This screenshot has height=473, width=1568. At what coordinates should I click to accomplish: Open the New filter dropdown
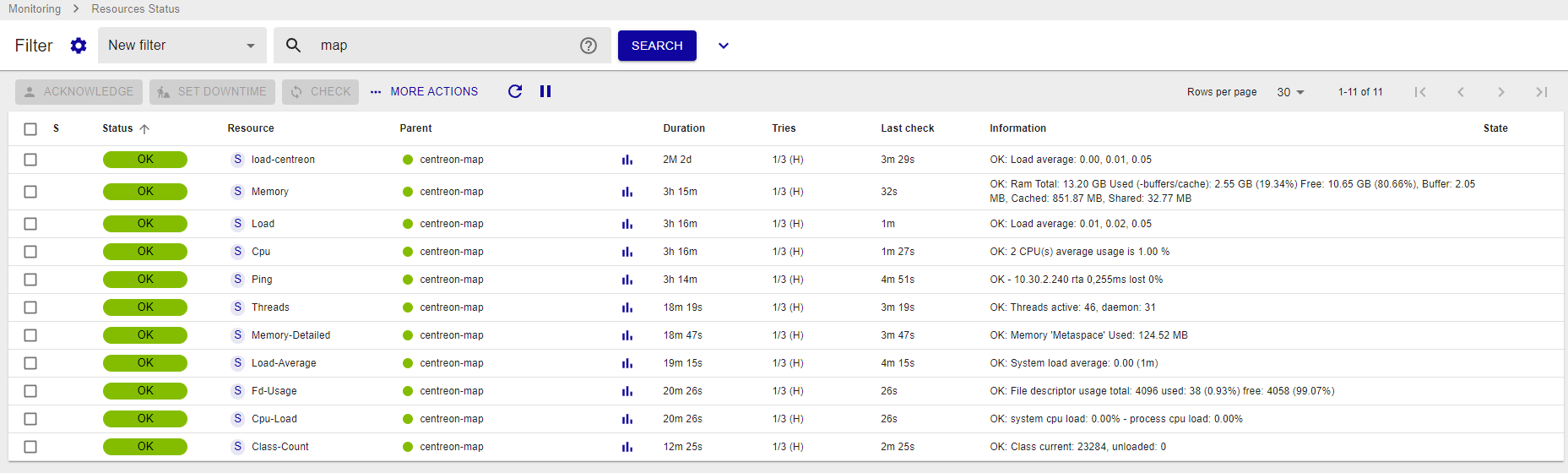(182, 46)
